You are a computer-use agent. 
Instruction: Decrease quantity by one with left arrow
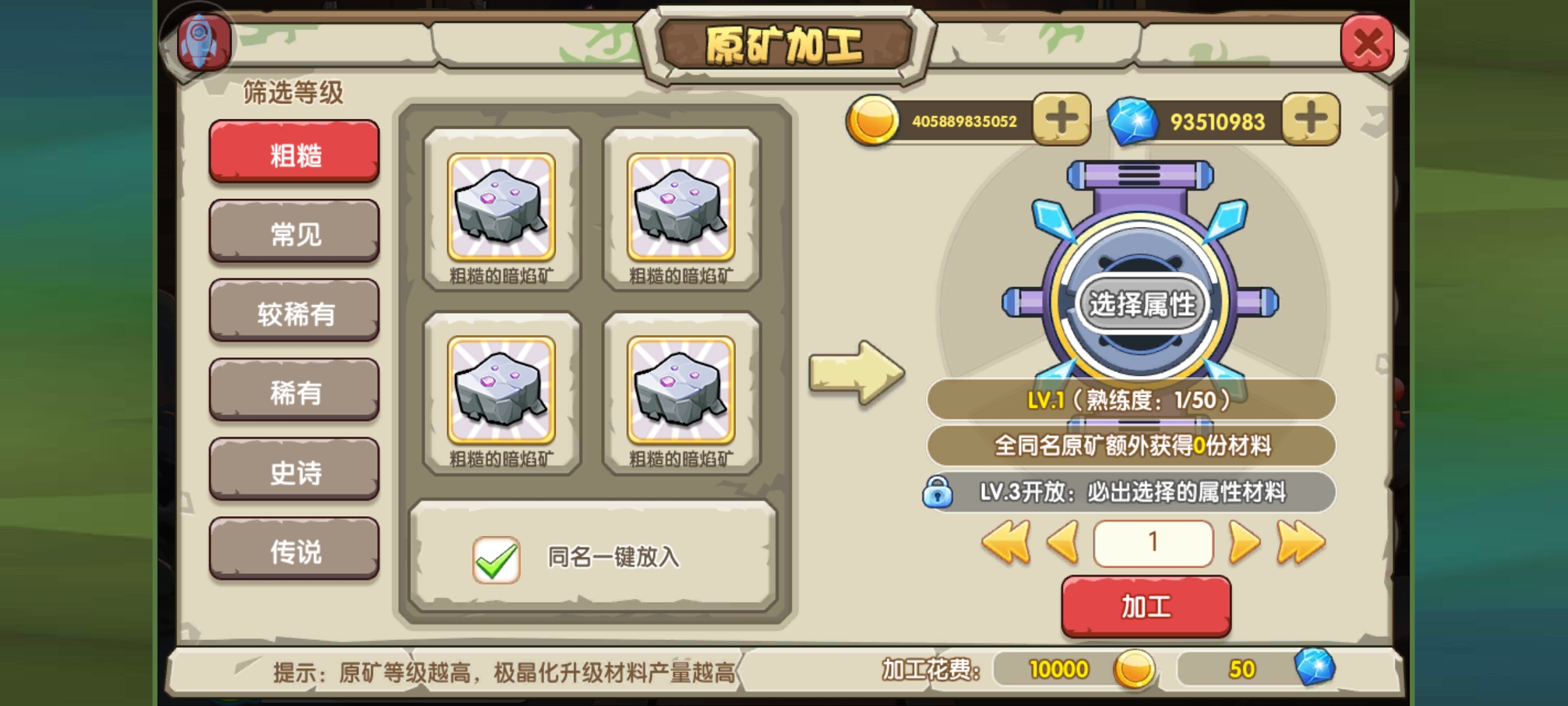pyautogui.click(x=1063, y=542)
